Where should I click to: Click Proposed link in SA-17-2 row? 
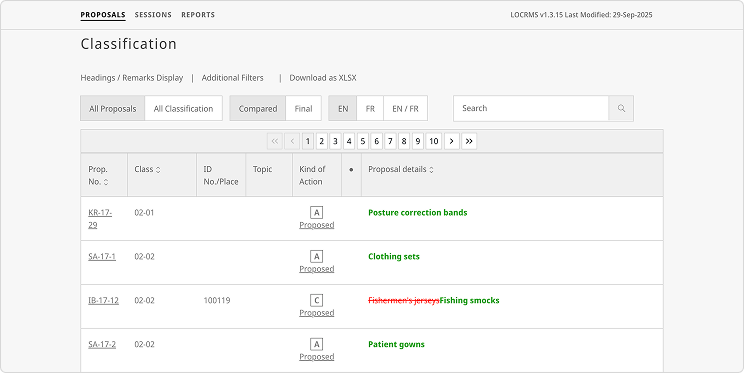coord(316,357)
